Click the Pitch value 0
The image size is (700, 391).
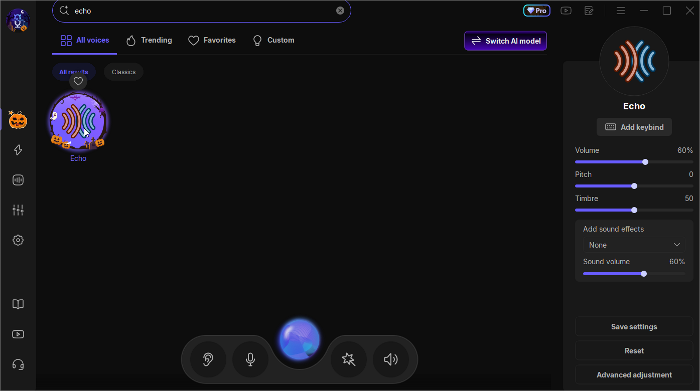691,175
